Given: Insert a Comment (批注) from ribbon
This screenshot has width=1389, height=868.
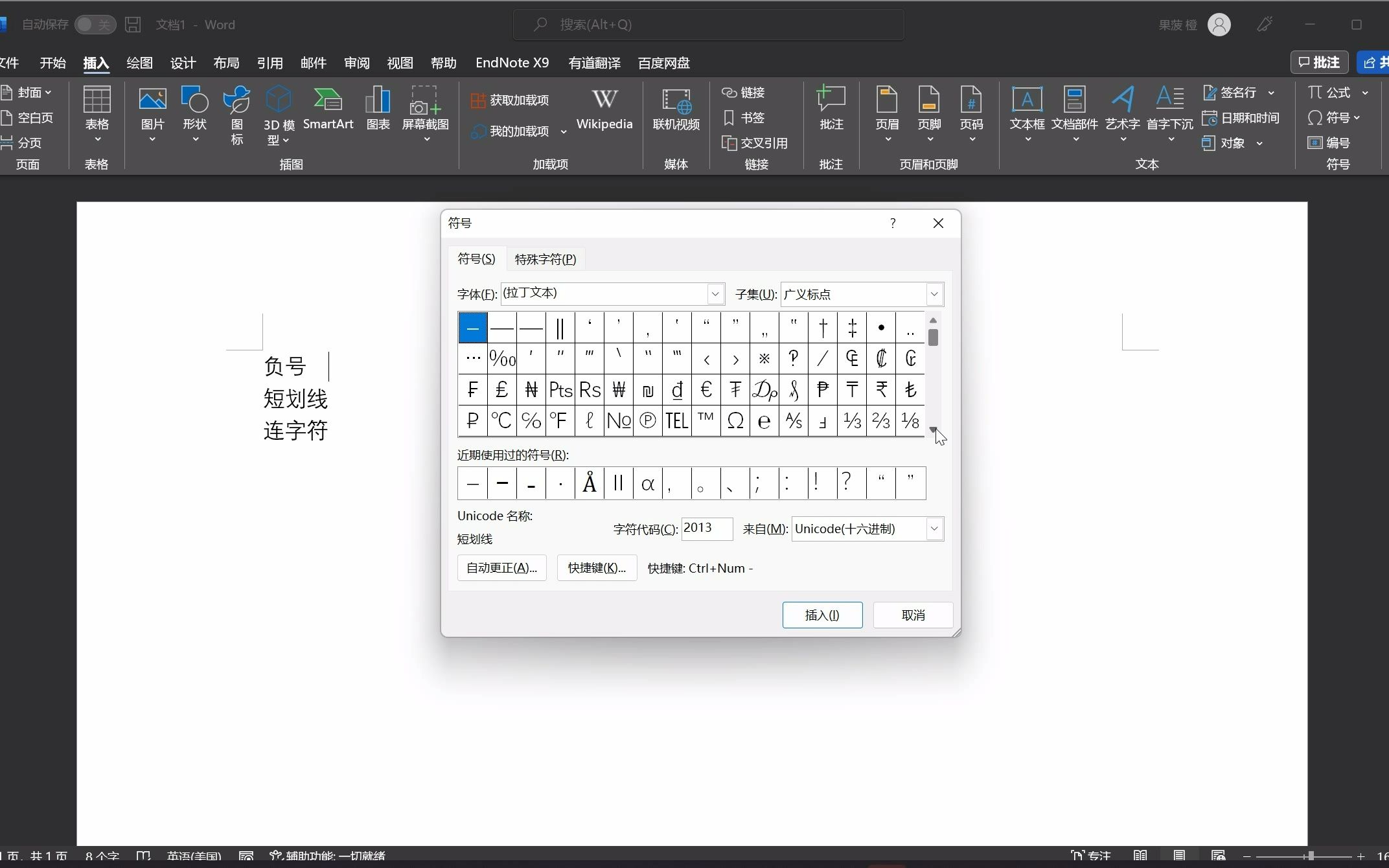Looking at the screenshot, I should 831,109.
